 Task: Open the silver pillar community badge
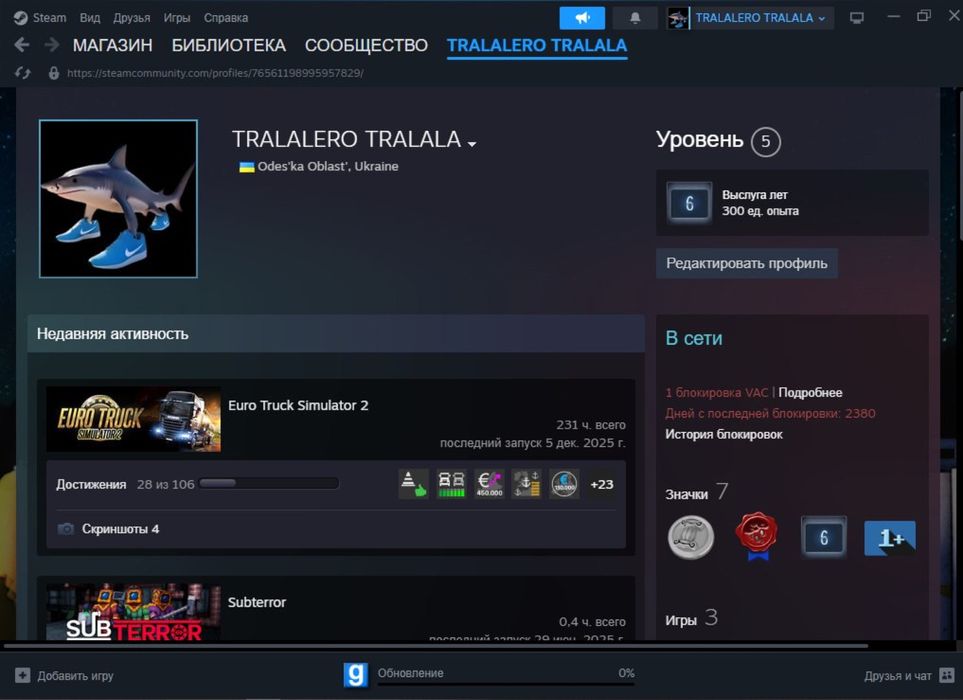coord(691,537)
